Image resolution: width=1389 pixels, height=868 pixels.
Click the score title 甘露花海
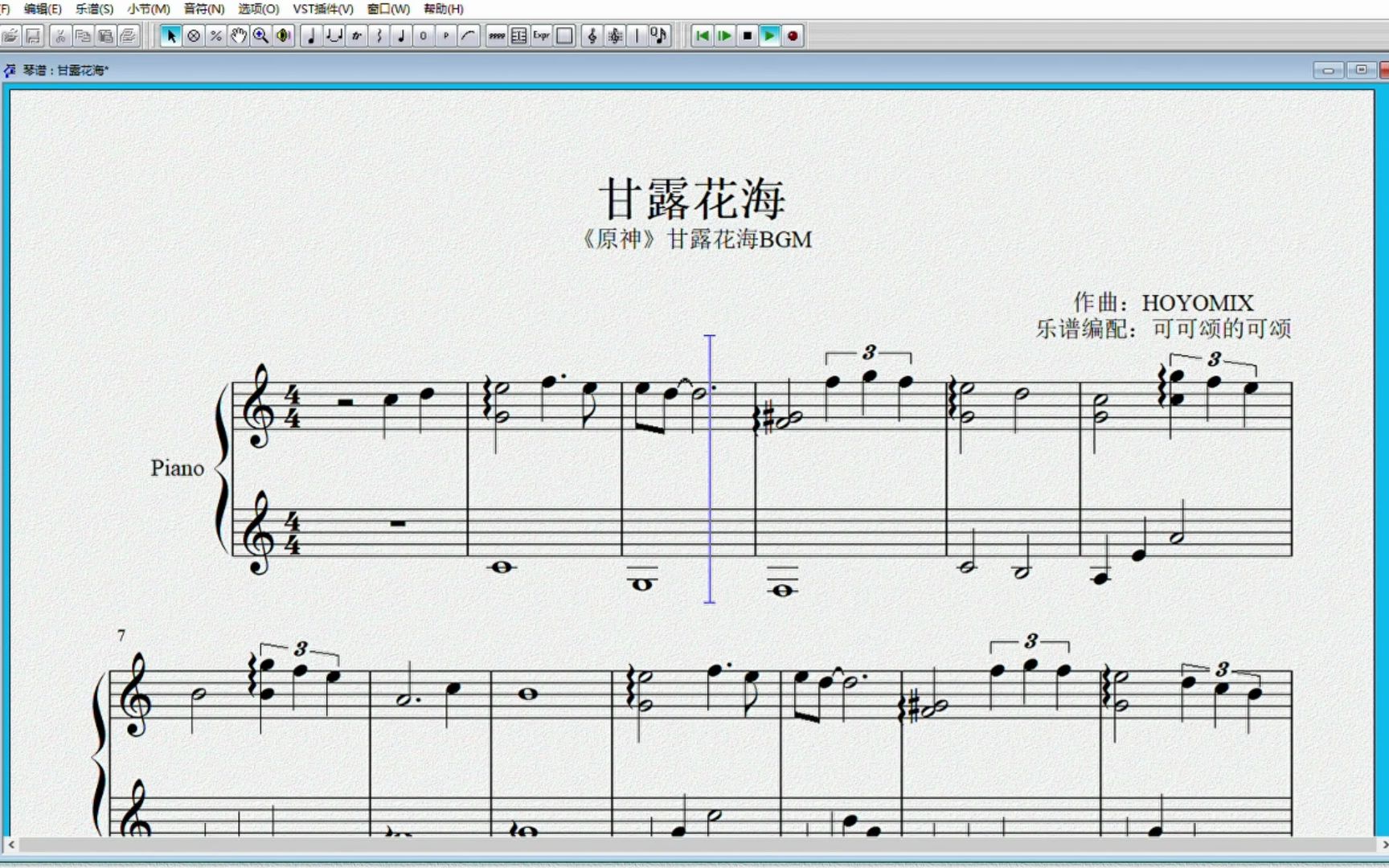692,199
